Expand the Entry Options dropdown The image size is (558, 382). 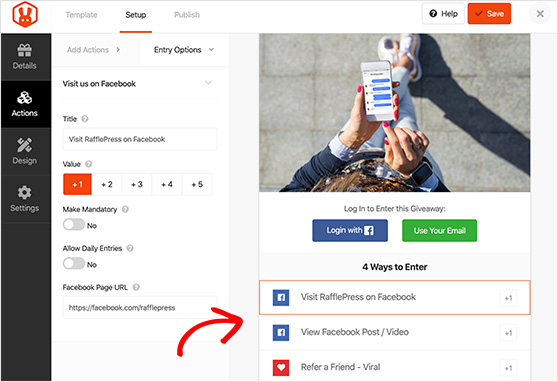(x=184, y=50)
